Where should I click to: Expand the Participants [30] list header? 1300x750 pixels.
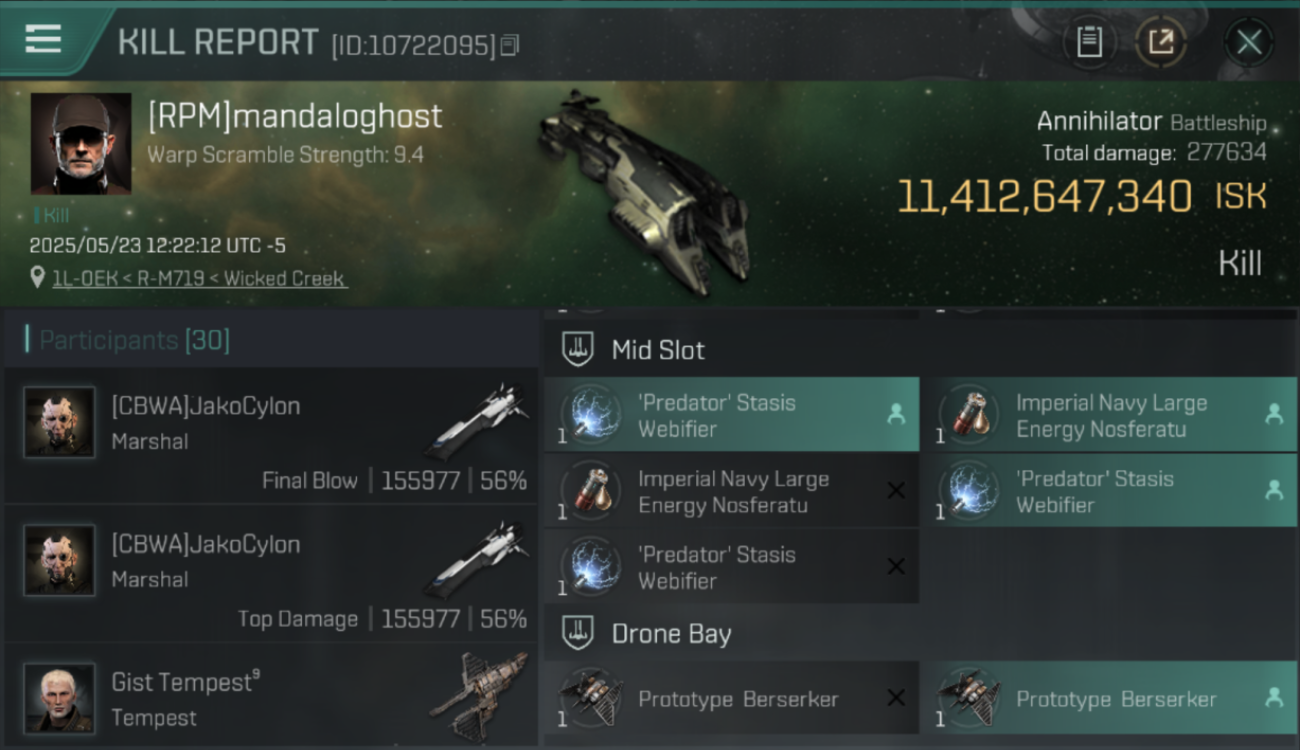(271, 340)
